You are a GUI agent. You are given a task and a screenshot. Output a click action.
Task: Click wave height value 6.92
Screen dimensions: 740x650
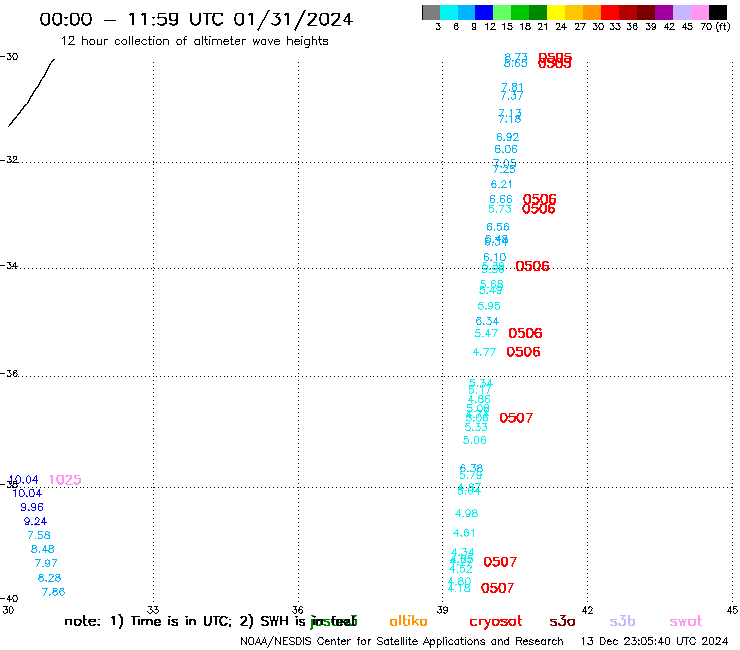(507, 137)
